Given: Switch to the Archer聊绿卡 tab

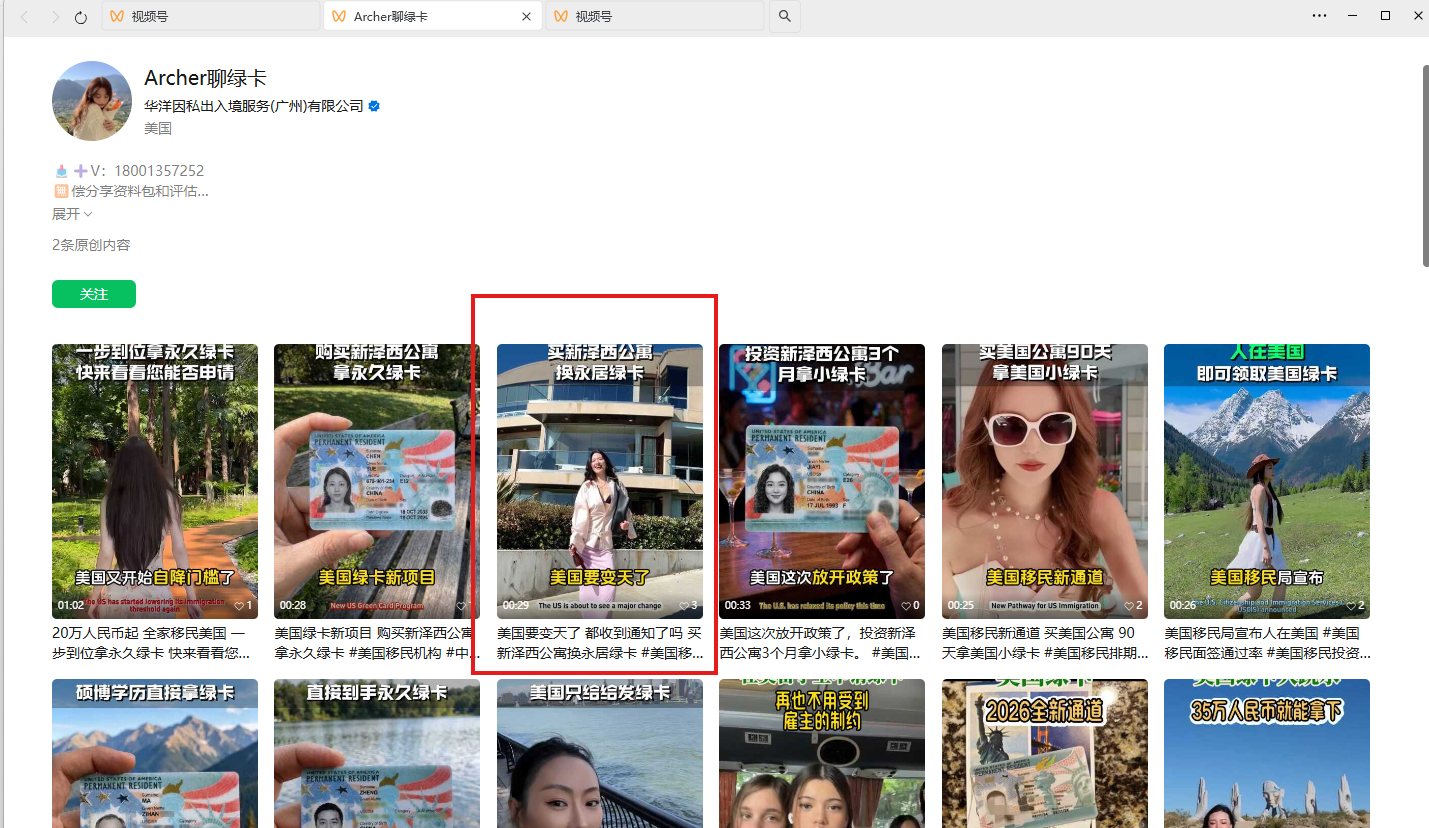Looking at the screenshot, I should click(432, 16).
